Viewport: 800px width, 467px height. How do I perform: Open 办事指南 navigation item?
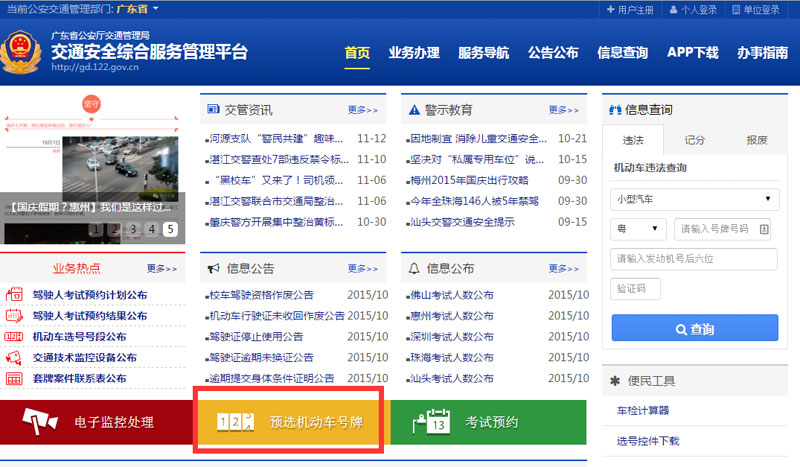point(762,53)
